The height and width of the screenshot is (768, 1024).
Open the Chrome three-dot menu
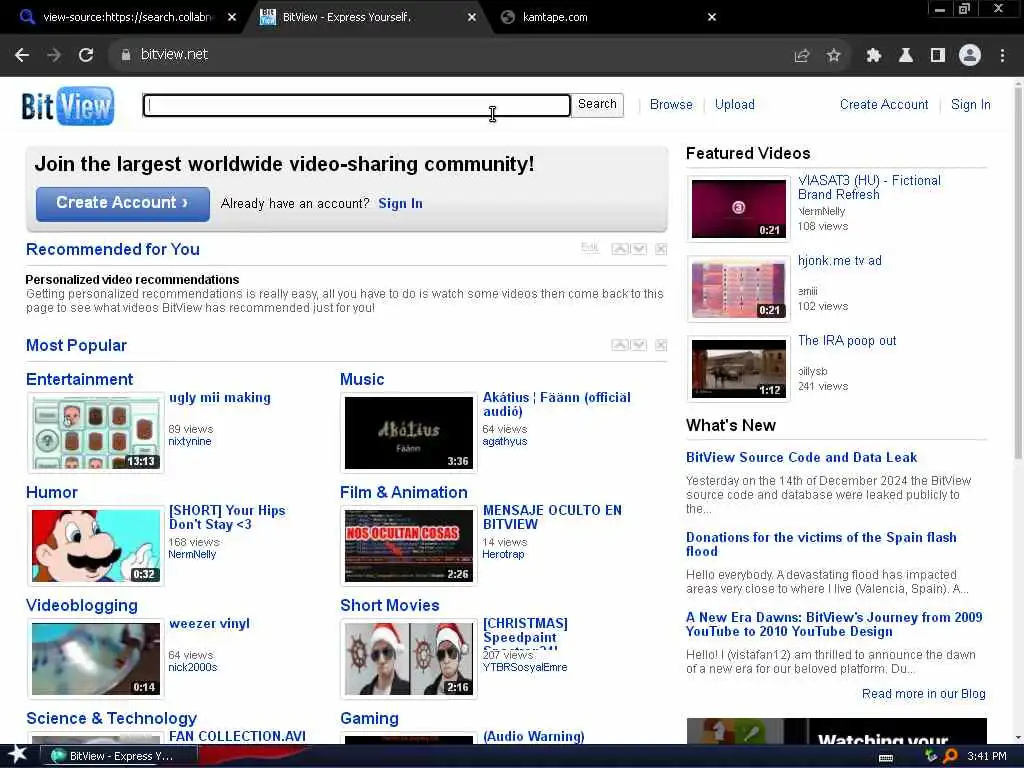pos(1002,56)
